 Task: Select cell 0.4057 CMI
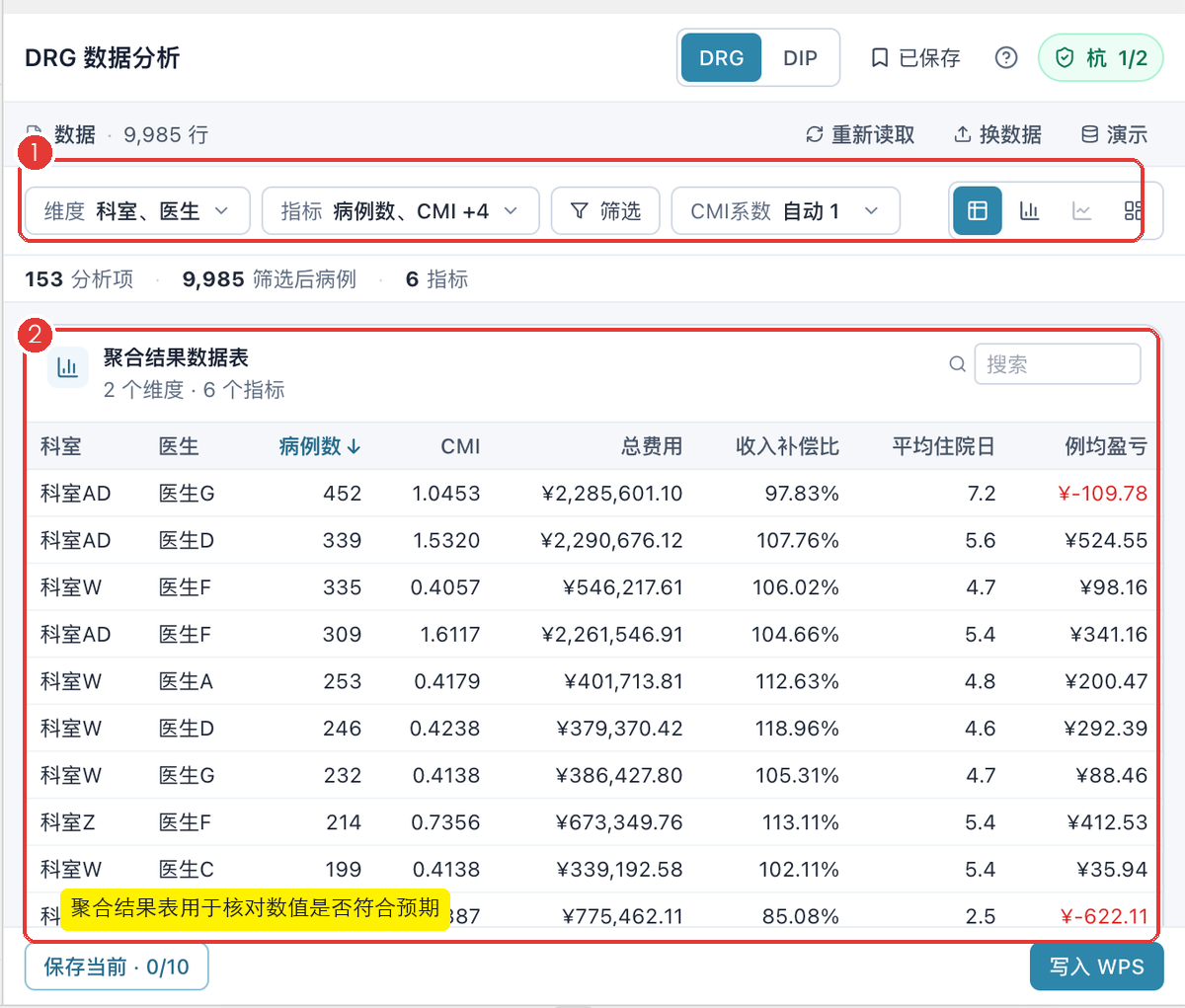tap(445, 587)
